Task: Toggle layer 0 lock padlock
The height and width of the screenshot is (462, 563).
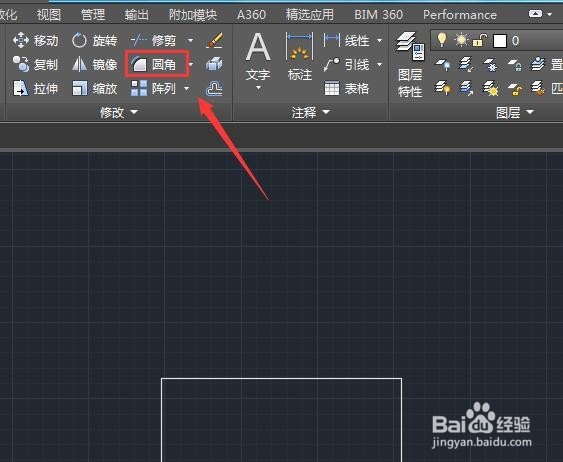Action: point(480,40)
